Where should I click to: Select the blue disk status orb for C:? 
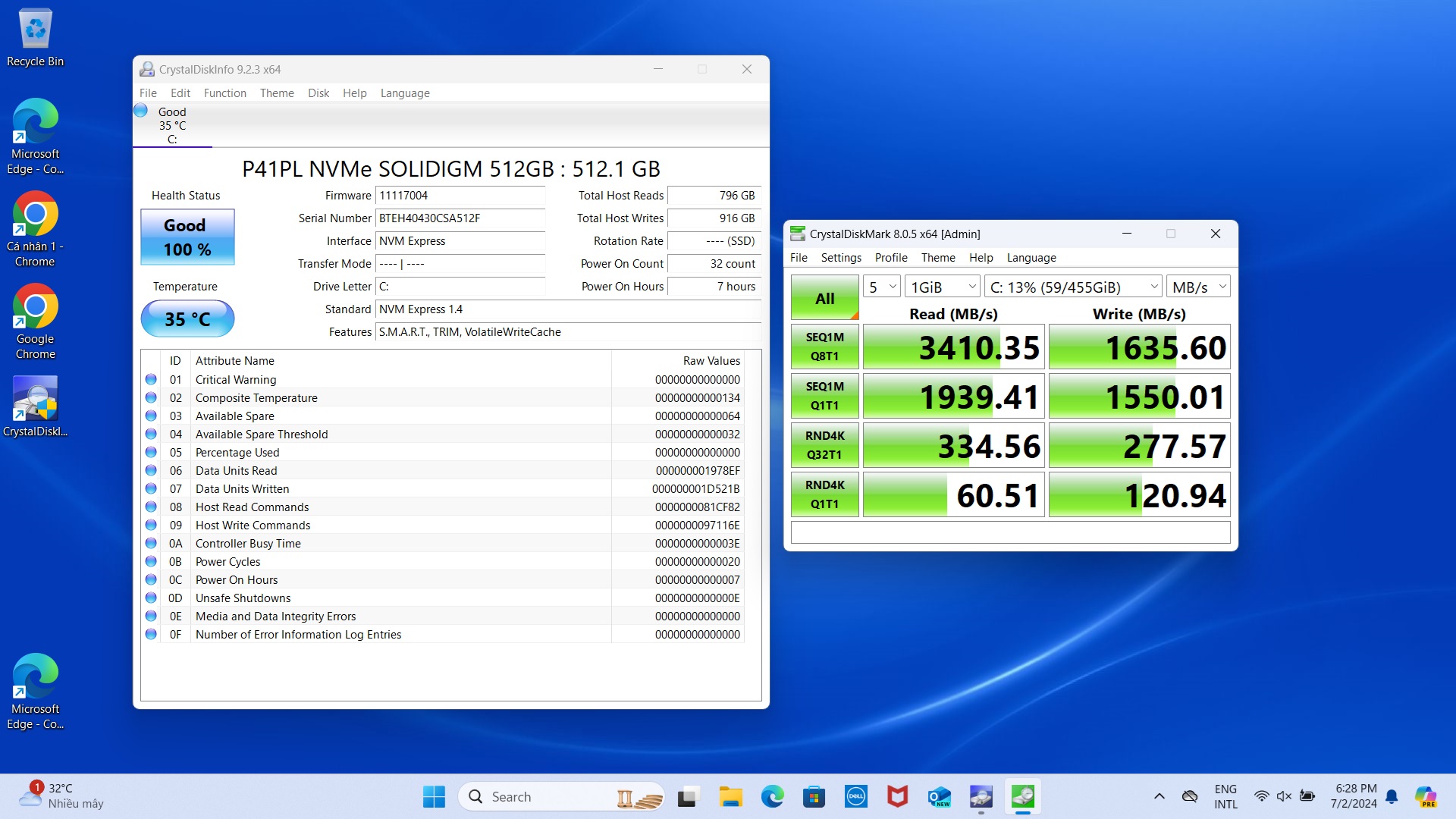(141, 111)
